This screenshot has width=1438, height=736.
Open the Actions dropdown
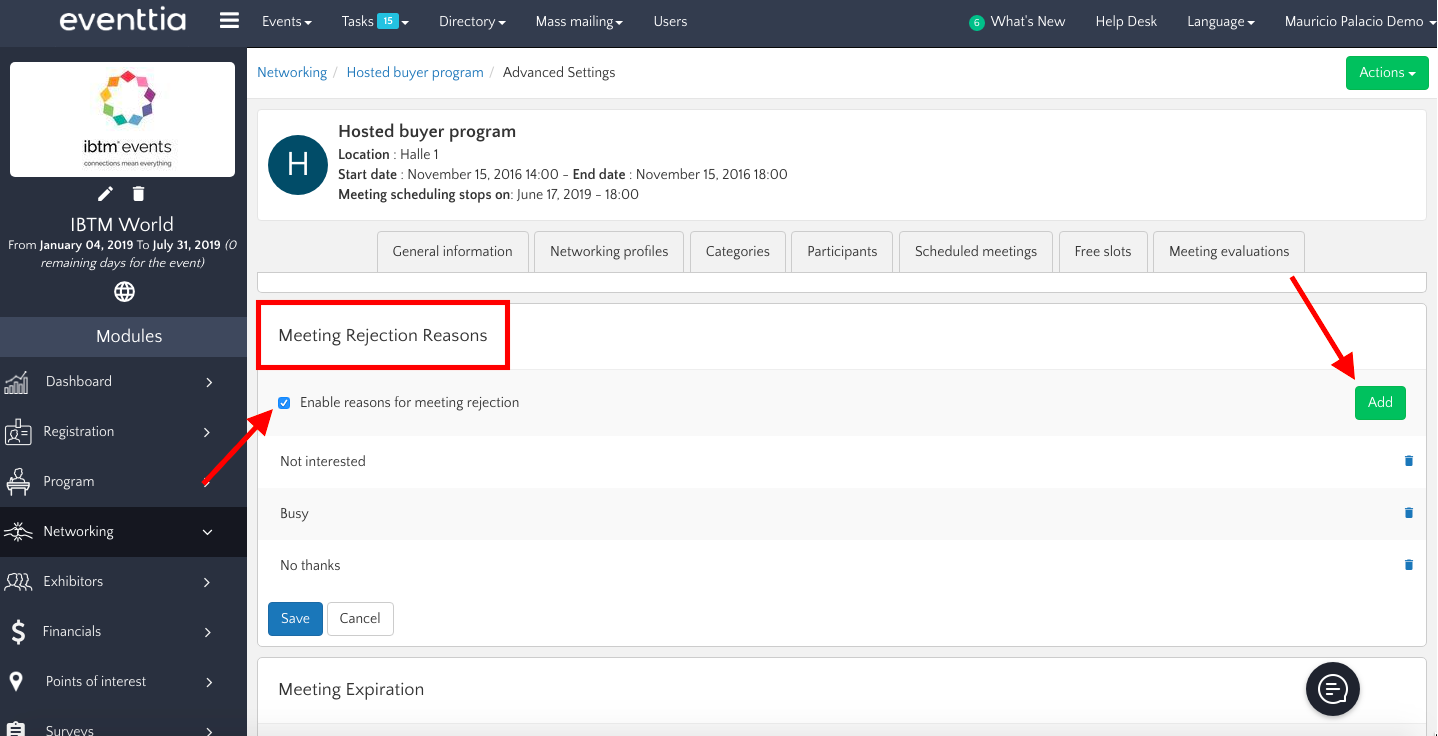coord(1386,73)
